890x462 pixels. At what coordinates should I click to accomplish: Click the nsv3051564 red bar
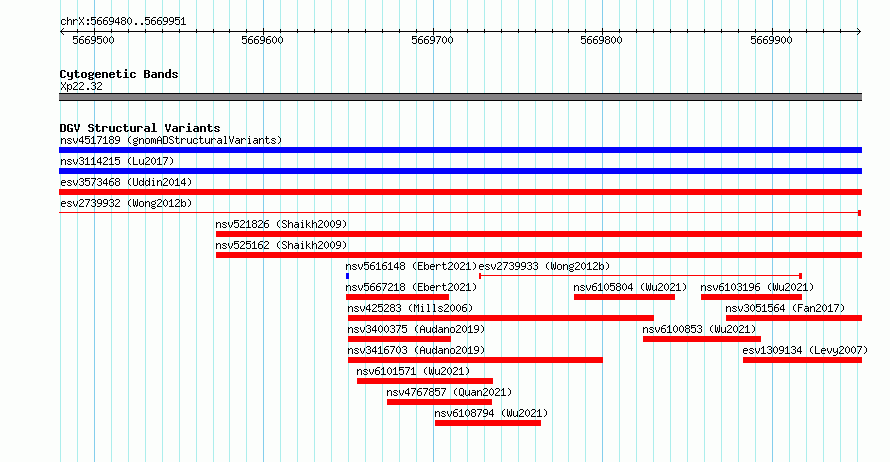794,318
